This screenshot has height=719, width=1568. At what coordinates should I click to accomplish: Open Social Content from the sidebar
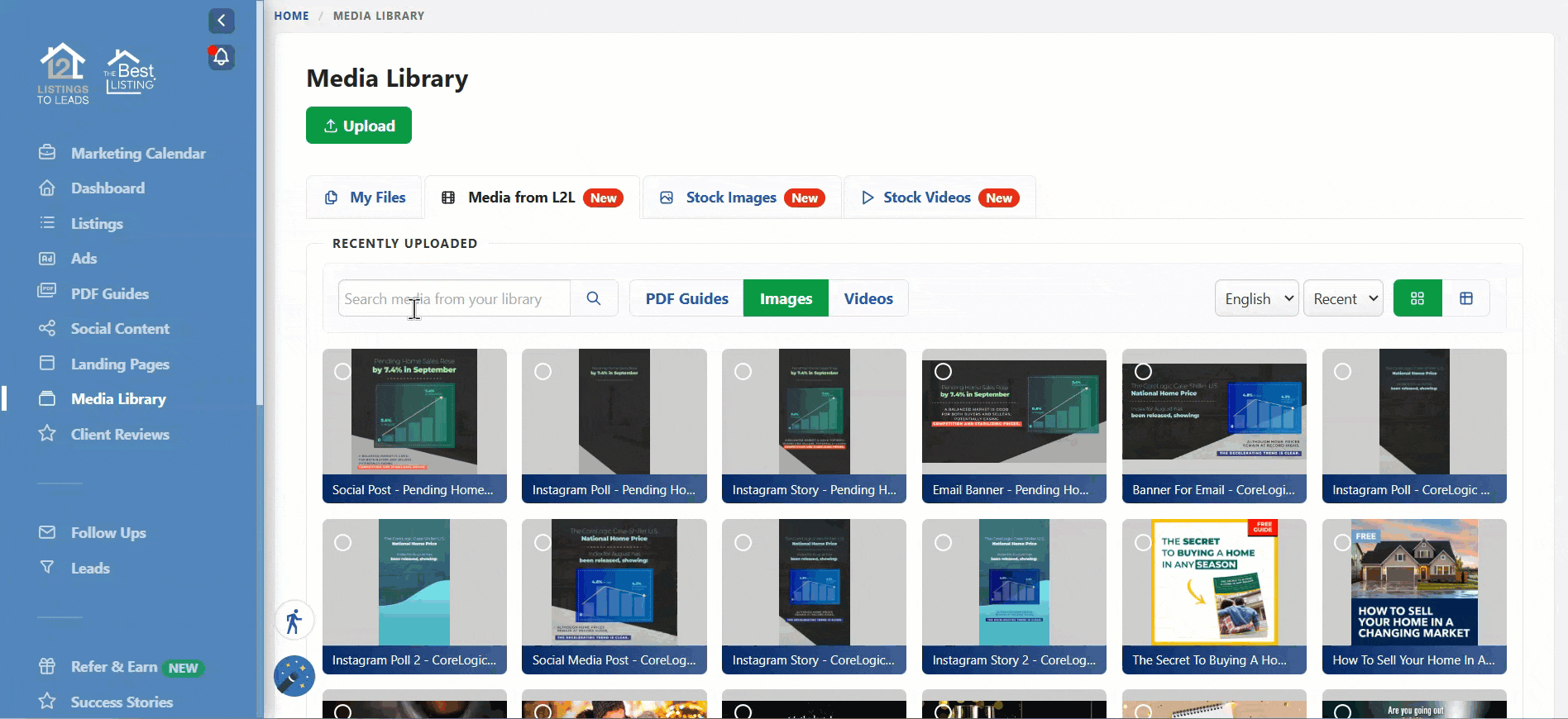pyautogui.click(x=120, y=328)
